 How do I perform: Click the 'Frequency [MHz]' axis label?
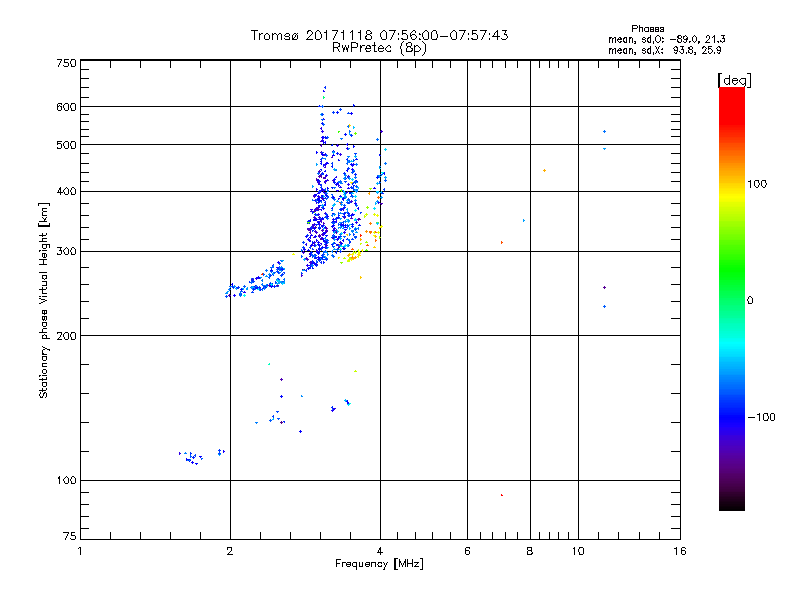pos(379,564)
